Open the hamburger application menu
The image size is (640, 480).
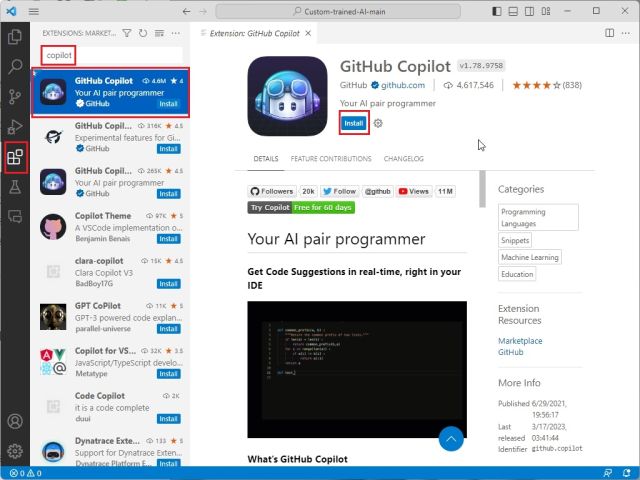[34, 10]
